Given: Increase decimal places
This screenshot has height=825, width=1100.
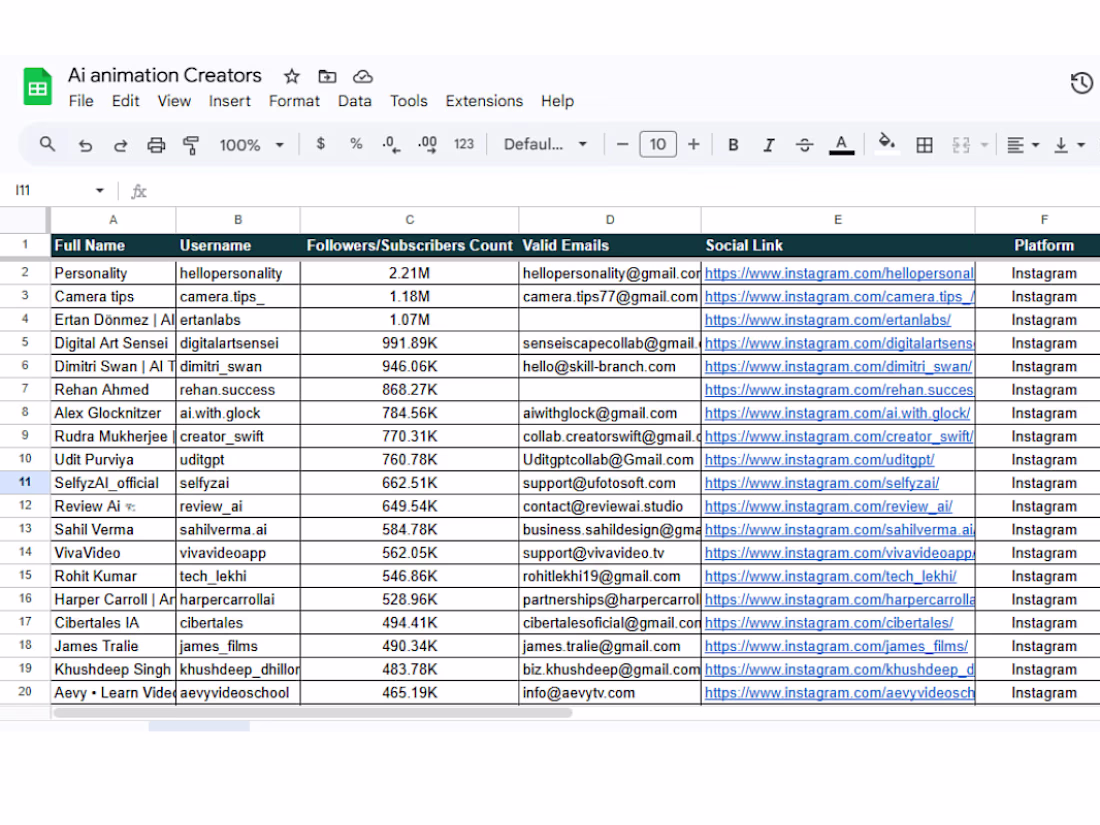Looking at the screenshot, I should [x=427, y=145].
